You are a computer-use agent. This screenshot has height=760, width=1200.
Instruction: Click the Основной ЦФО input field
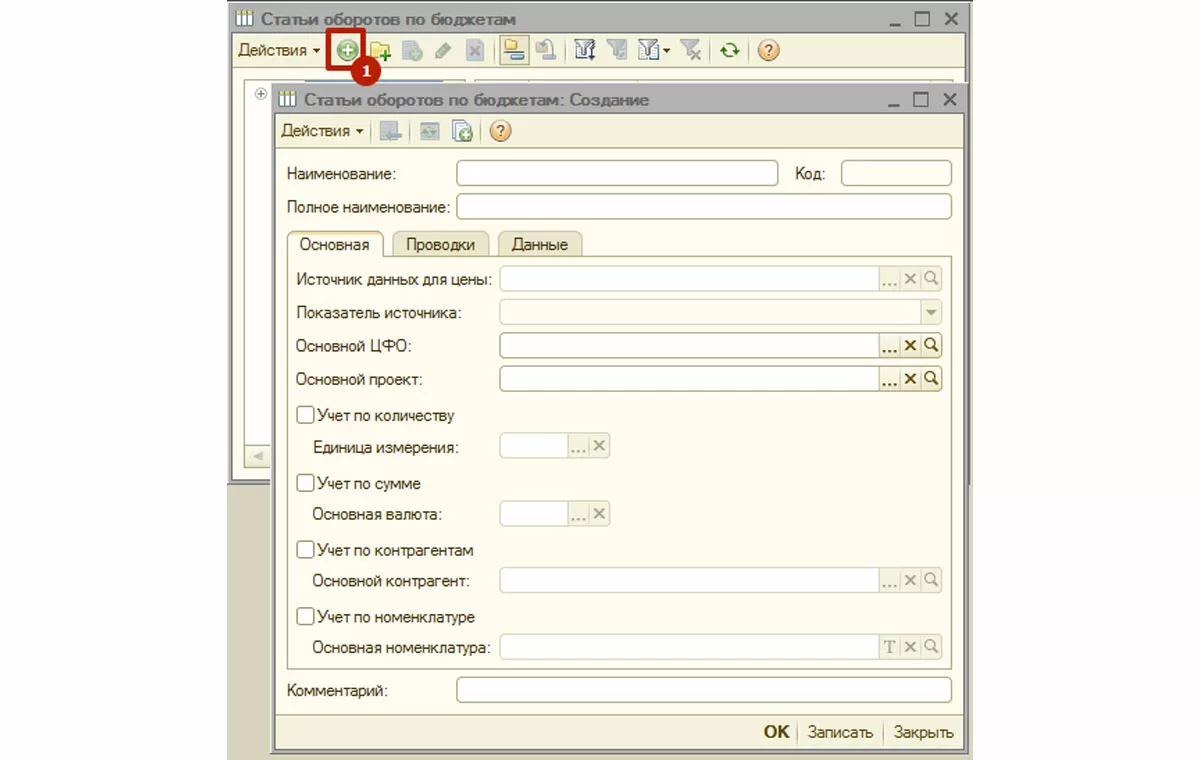(x=689, y=345)
